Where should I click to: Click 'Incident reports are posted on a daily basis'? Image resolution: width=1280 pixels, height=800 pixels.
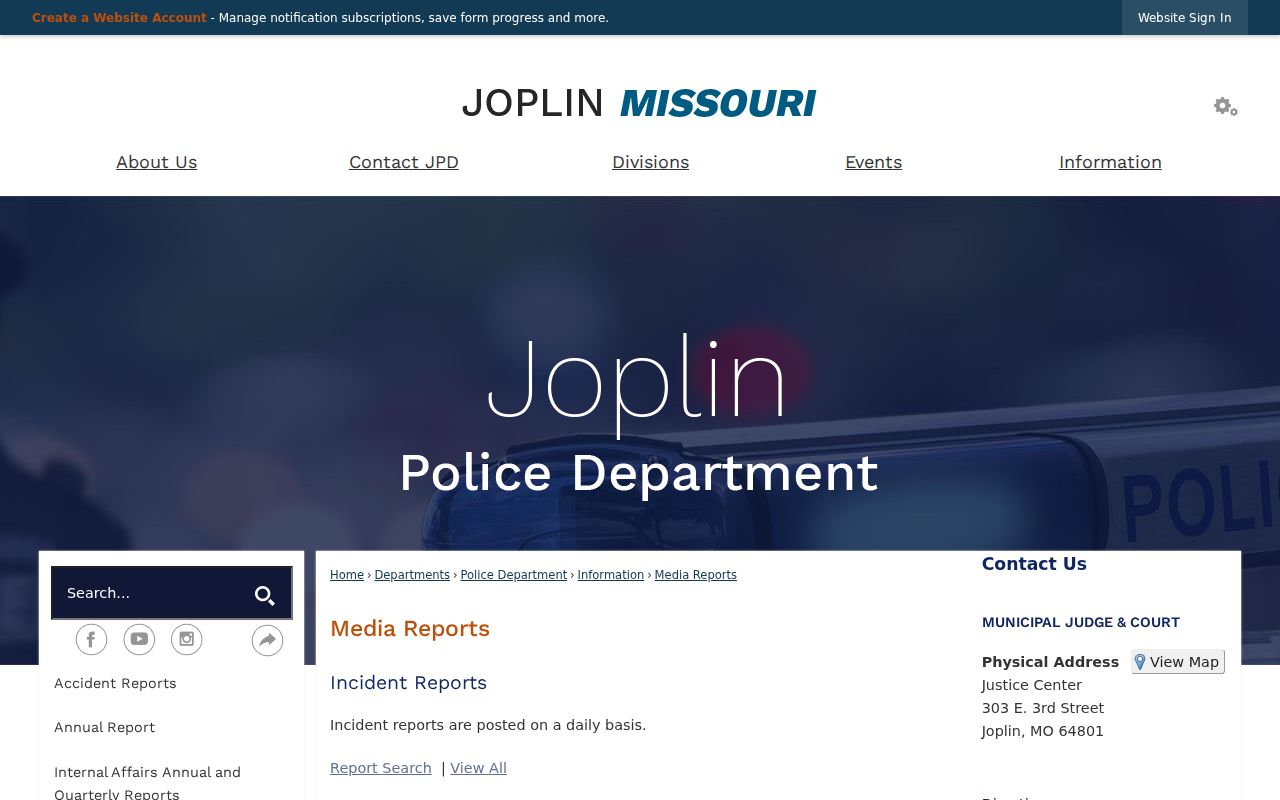point(488,725)
